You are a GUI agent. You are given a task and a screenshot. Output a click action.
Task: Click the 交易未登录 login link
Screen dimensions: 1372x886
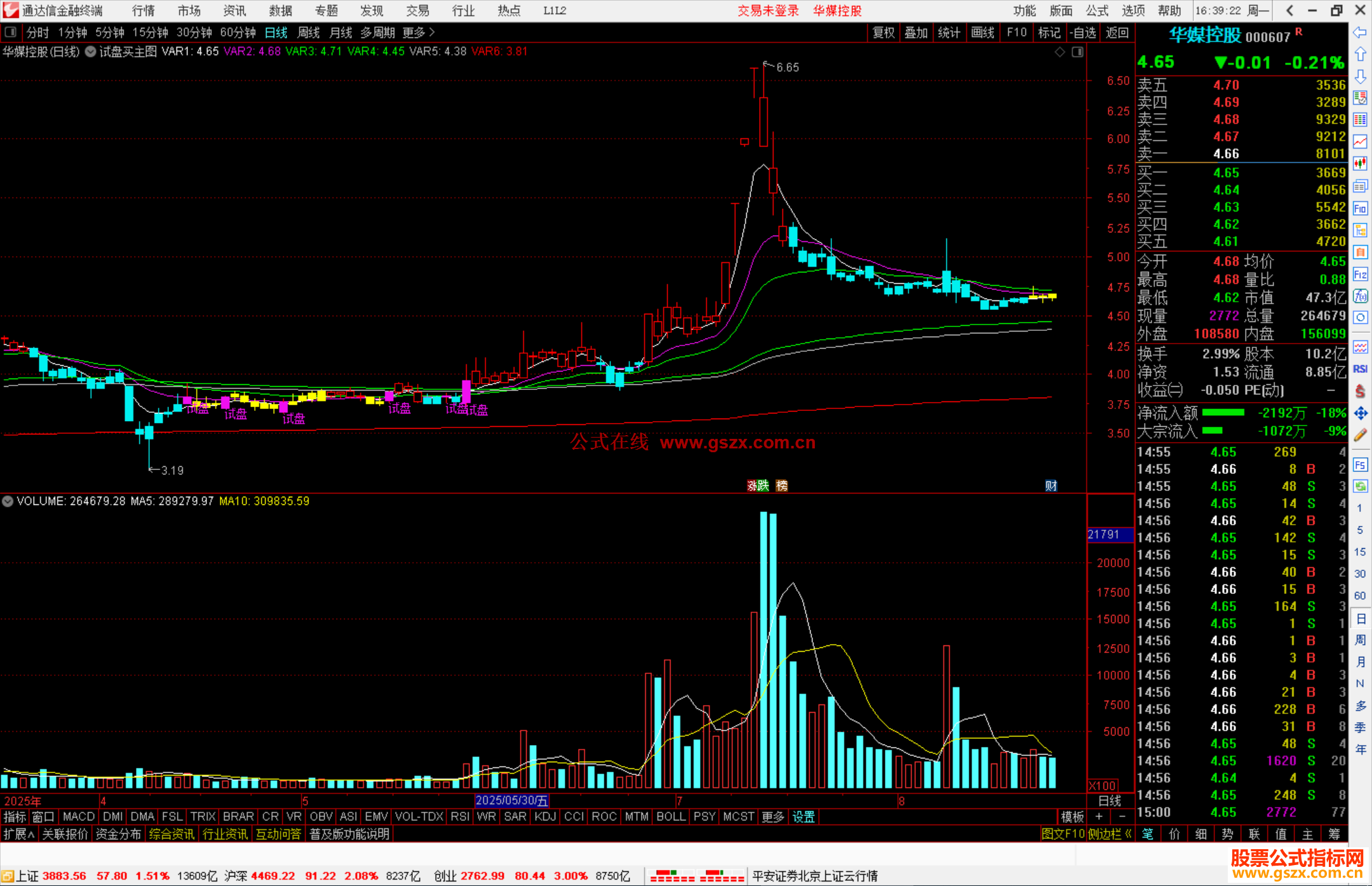pos(769,11)
